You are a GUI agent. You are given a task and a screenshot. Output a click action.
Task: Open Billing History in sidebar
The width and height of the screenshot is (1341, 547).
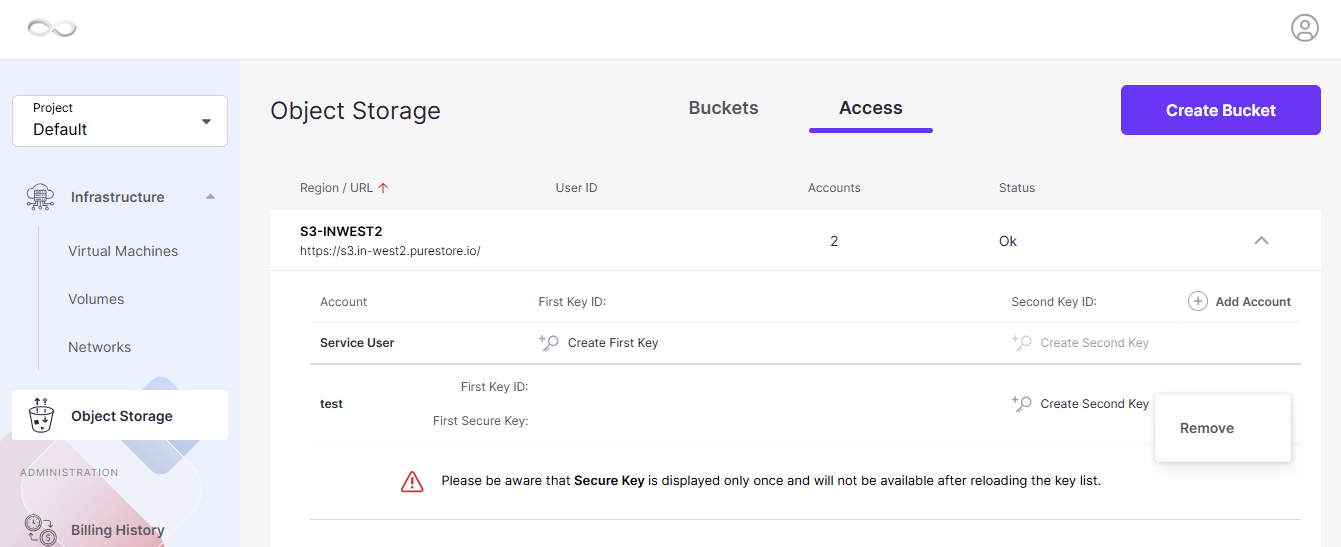tap(118, 530)
